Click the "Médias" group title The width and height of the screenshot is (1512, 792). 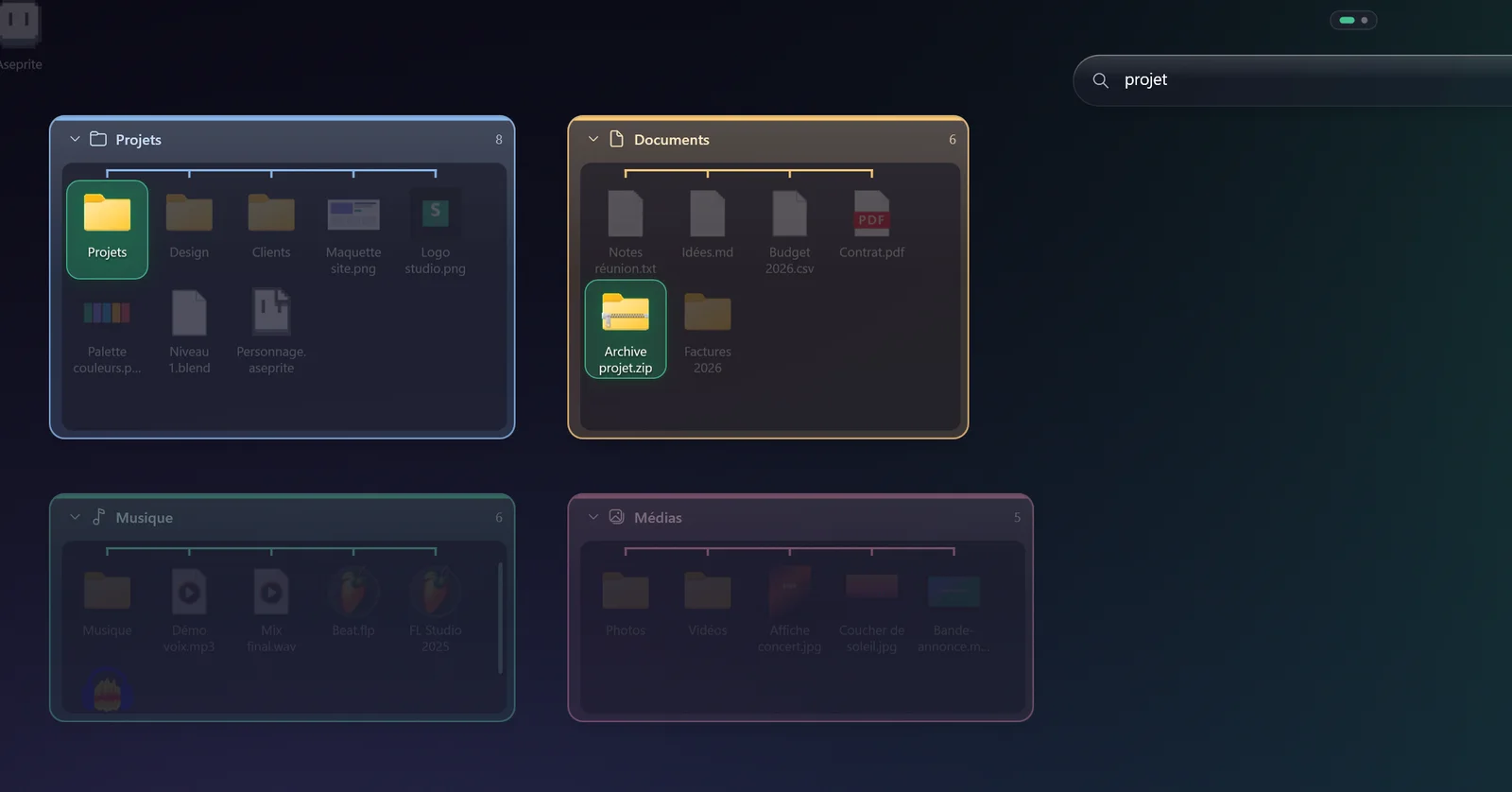[x=658, y=518]
